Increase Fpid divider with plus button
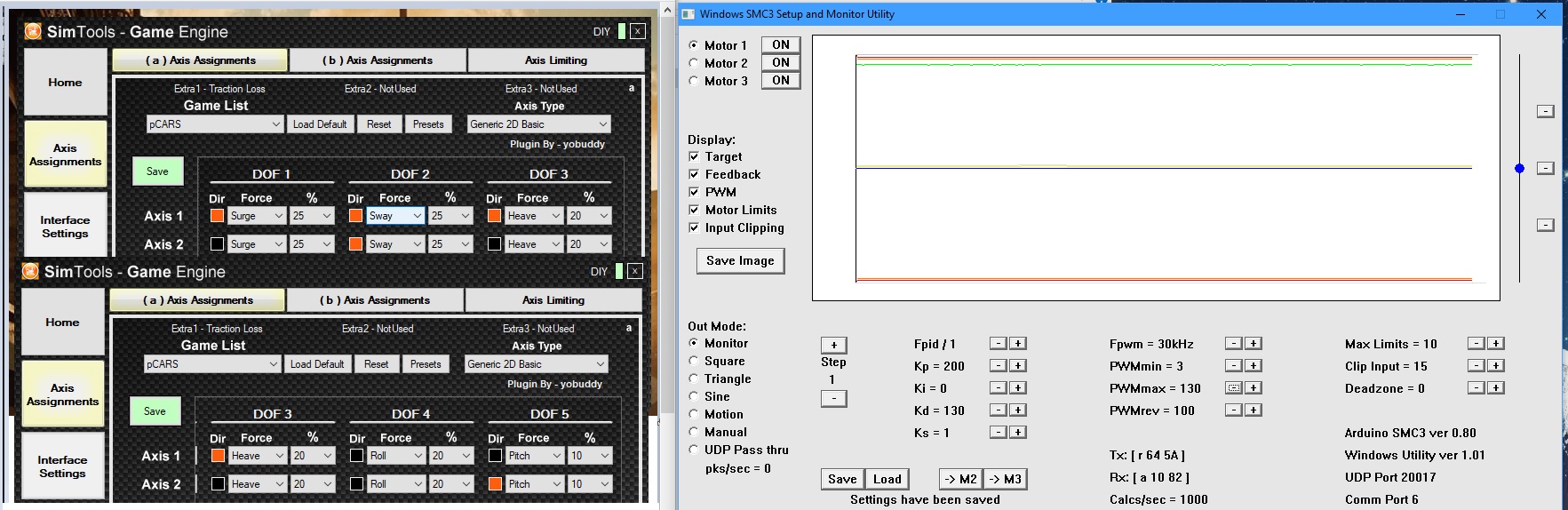Screen dimensions: 1568x510 coord(1018,343)
